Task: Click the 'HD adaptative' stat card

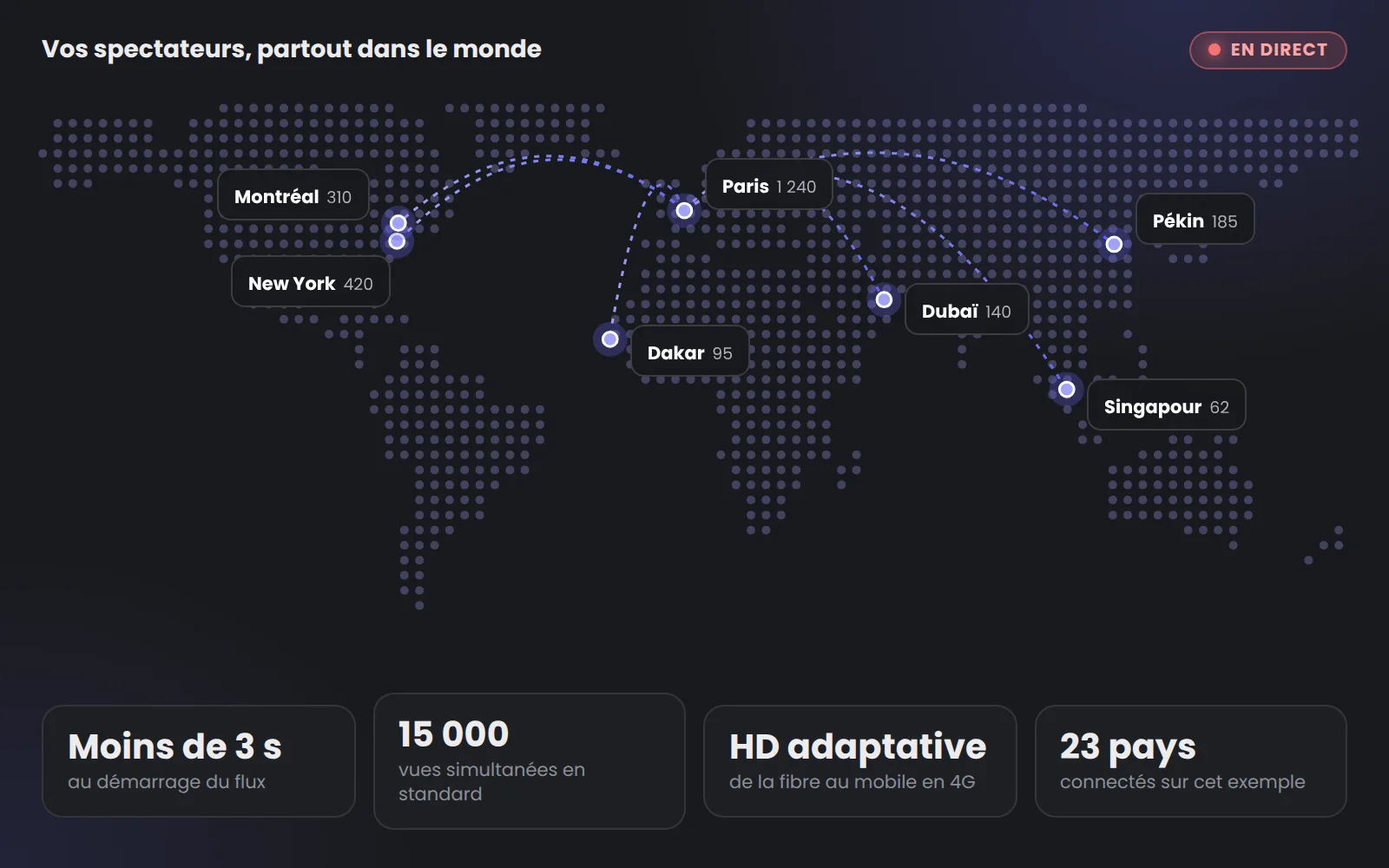Action: [860, 761]
